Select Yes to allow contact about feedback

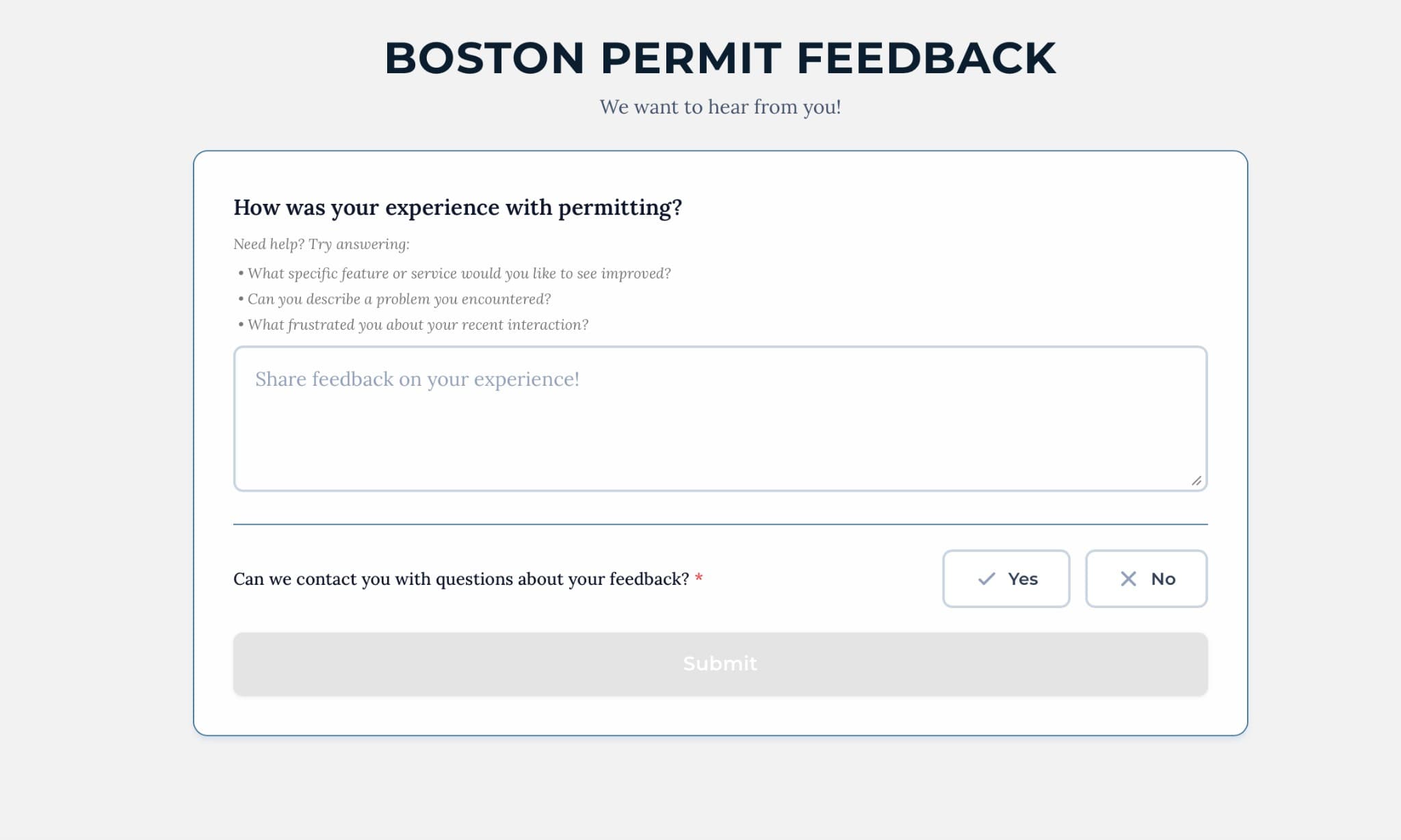click(x=1006, y=579)
